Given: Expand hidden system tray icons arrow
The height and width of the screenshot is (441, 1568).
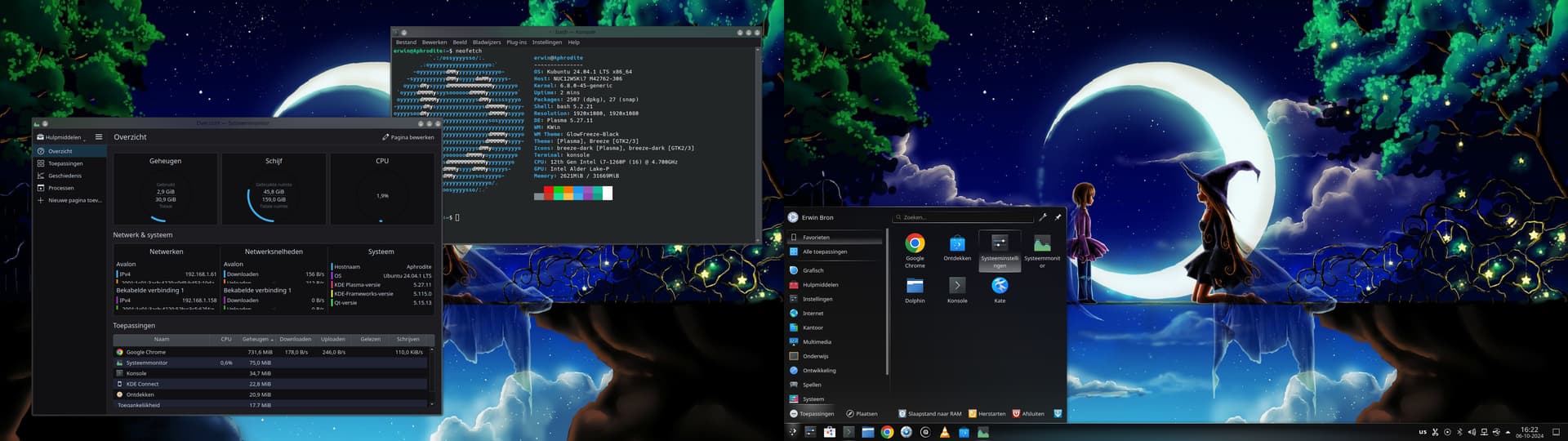Looking at the screenshot, I should tap(1508, 432).
